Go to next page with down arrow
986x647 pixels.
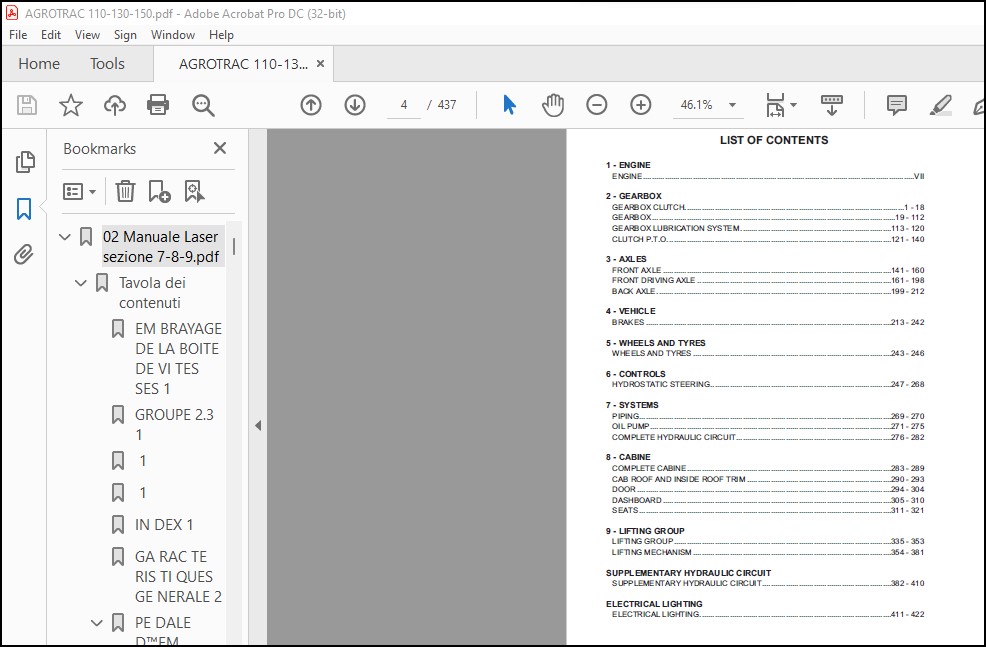[355, 105]
